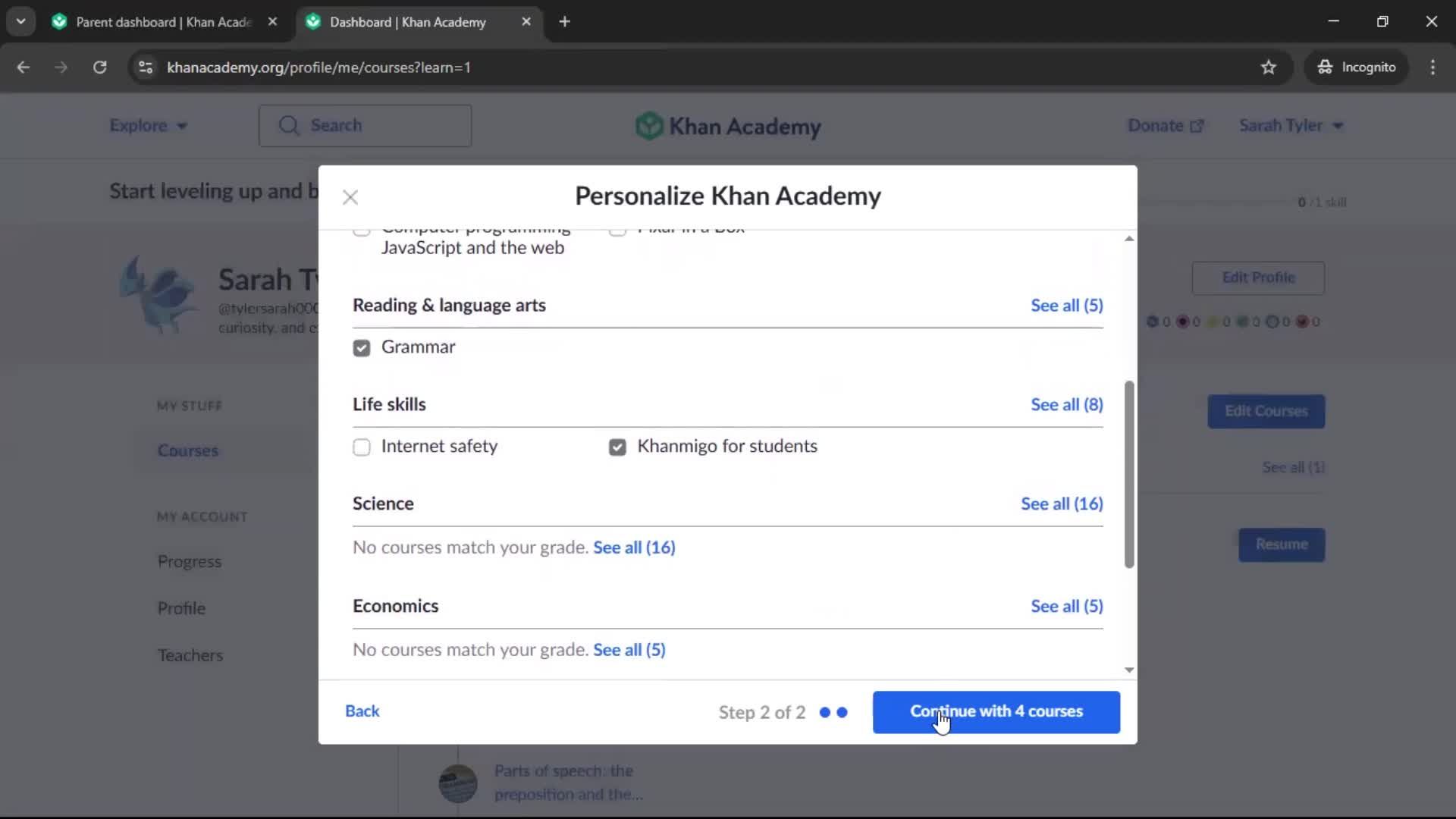This screenshot has width=1456, height=819.
Task: Open Courses in My Stuff sidebar
Action: pos(188,450)
